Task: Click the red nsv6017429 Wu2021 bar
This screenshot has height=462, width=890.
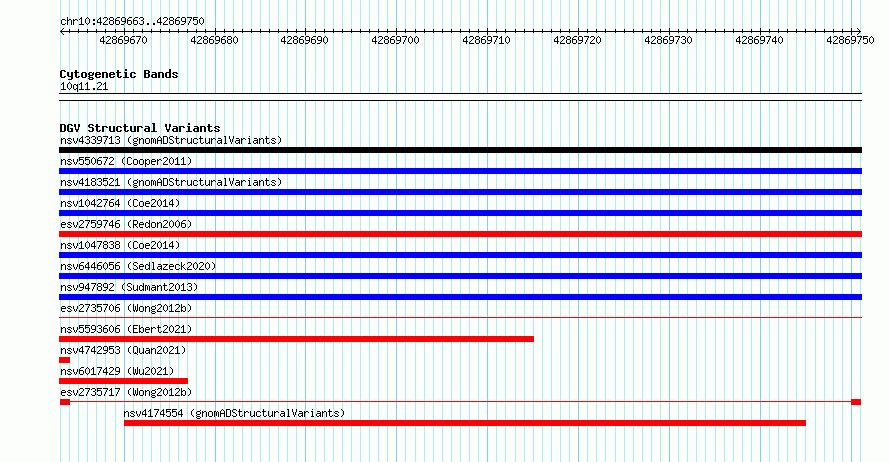Action: tap(123, 381)
